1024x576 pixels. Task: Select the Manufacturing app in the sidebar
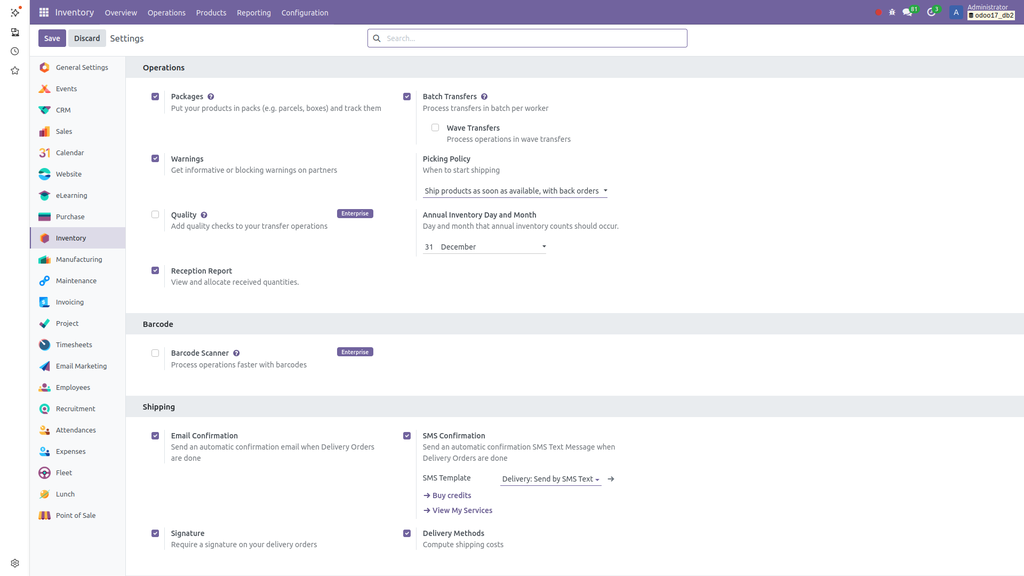coord(75,259)
